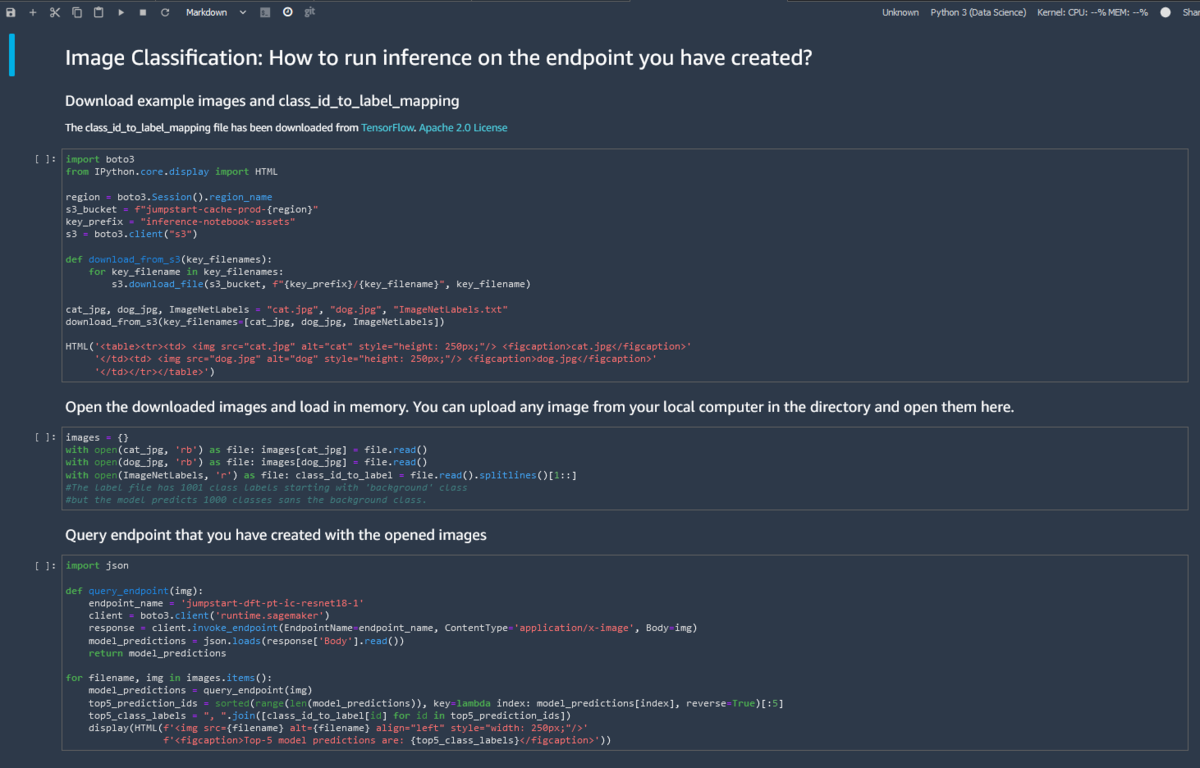Click the clock icon in the toolbar
The width and height of the screenshot is (1200, 768).
(x=287, y=12)
